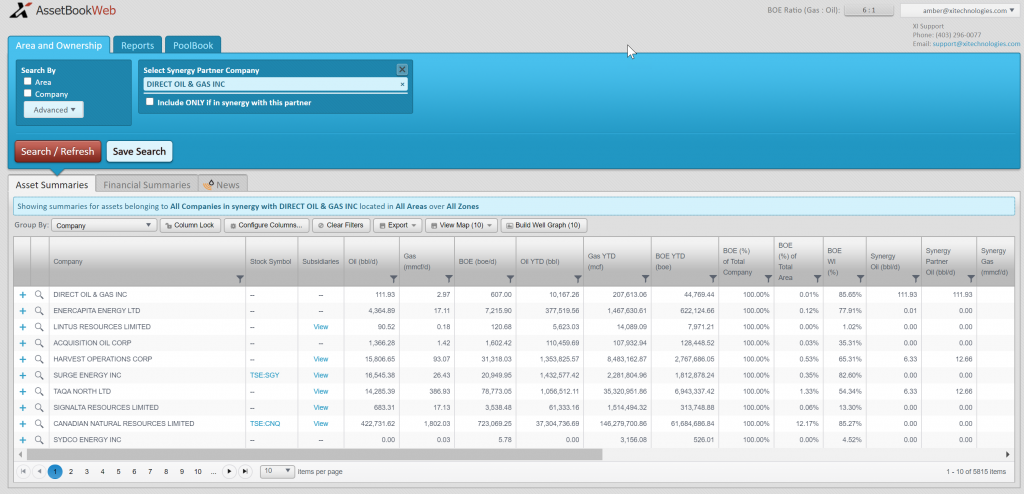Image resolution: width=1024 pixels, height=494 pixels.
Task: Open magnifier for SYDCO ENERGY INC
Action: (39, 440)
